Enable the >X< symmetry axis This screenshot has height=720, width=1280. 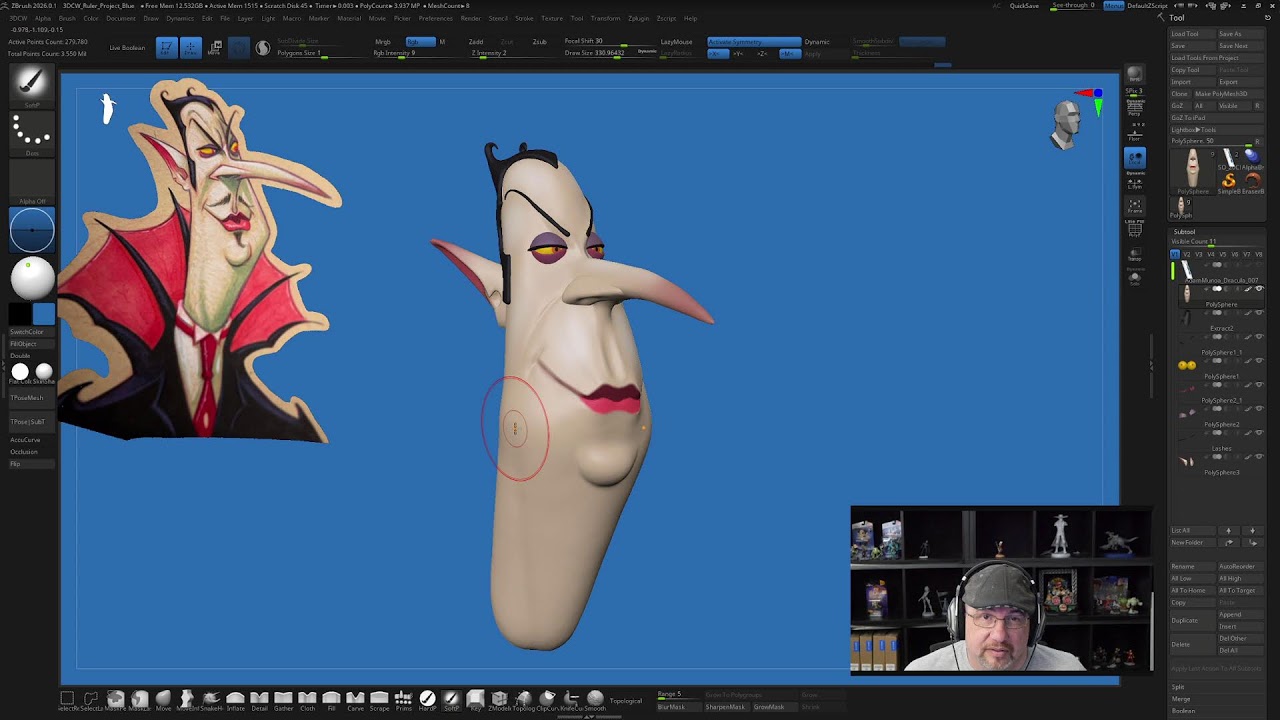[718, 53]
